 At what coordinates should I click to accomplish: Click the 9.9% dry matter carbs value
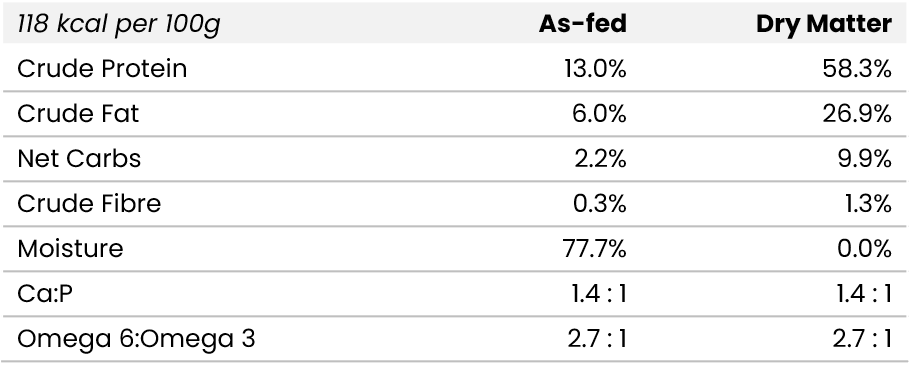point(864,158)
